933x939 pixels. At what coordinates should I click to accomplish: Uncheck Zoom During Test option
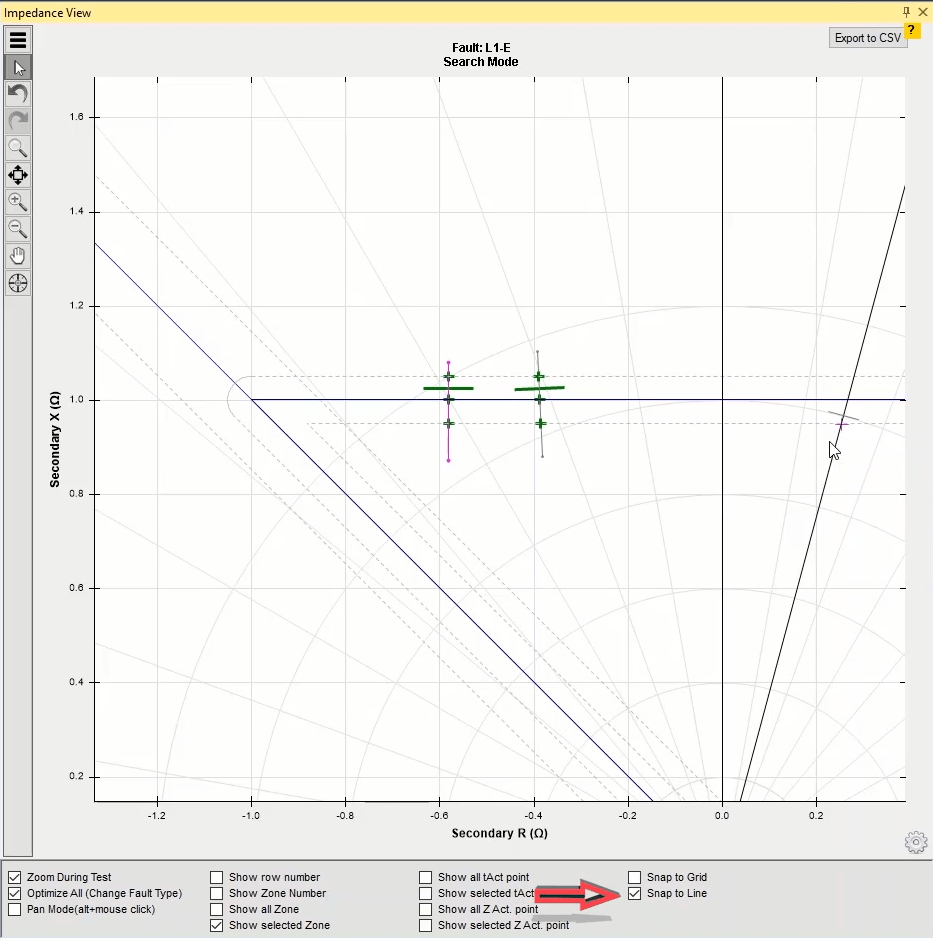pyautogui.click(x=15, y=877)
